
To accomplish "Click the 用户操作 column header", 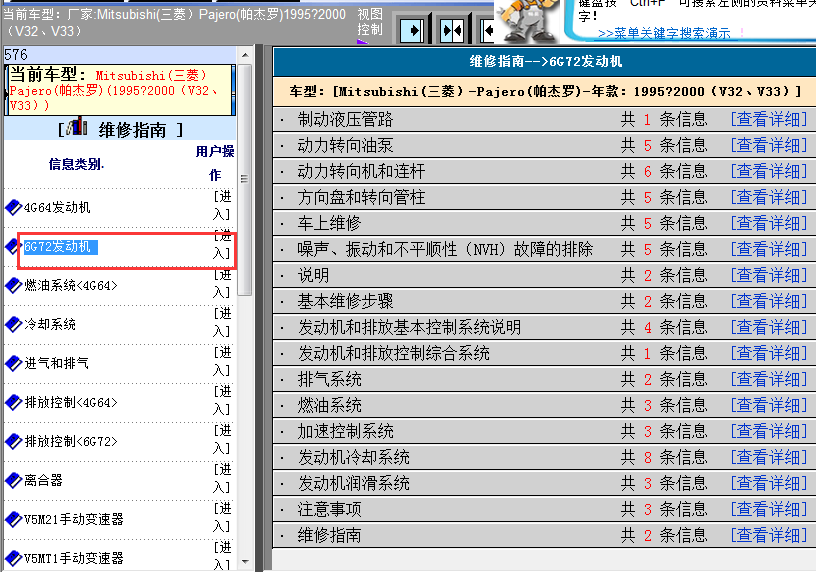I will click(215, 163).
